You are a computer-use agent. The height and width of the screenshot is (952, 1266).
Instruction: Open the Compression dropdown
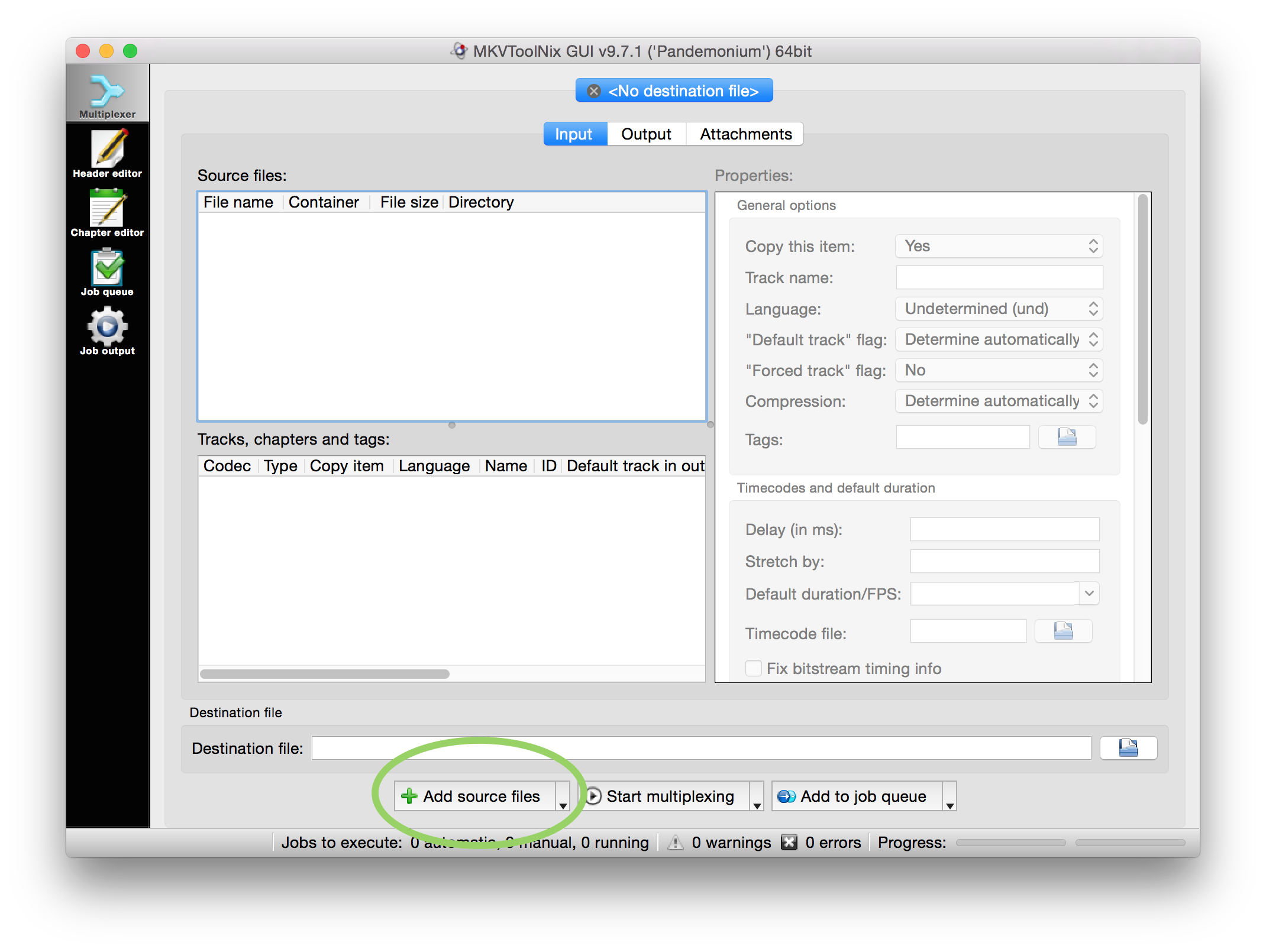coord(999,401)
